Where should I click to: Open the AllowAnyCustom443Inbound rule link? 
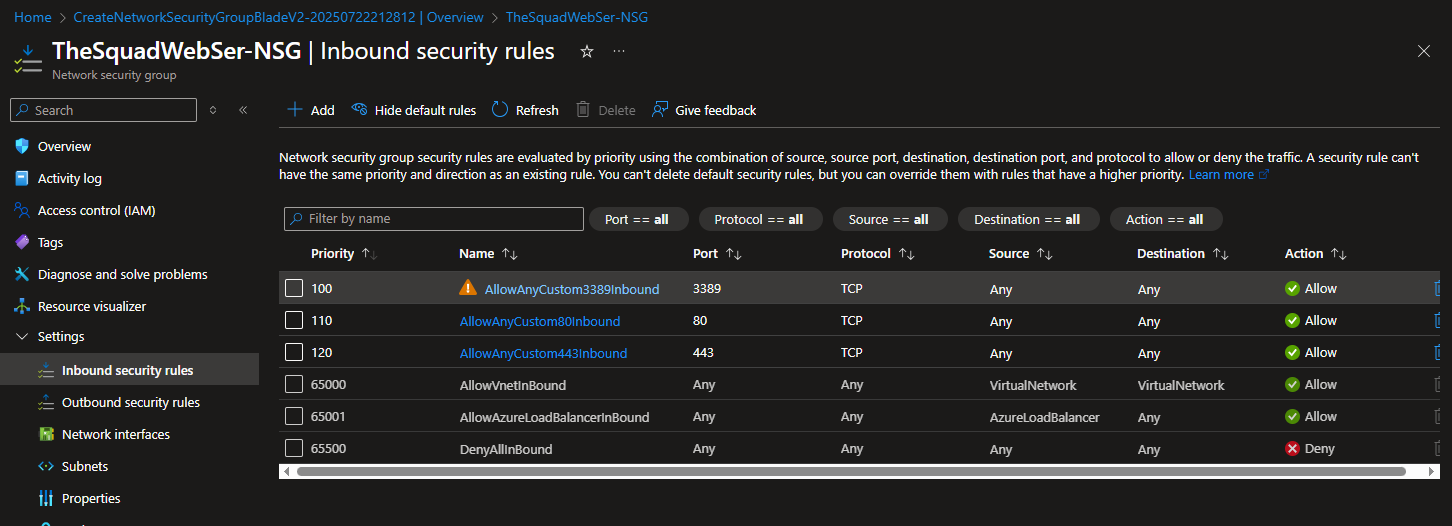point(544,353)
